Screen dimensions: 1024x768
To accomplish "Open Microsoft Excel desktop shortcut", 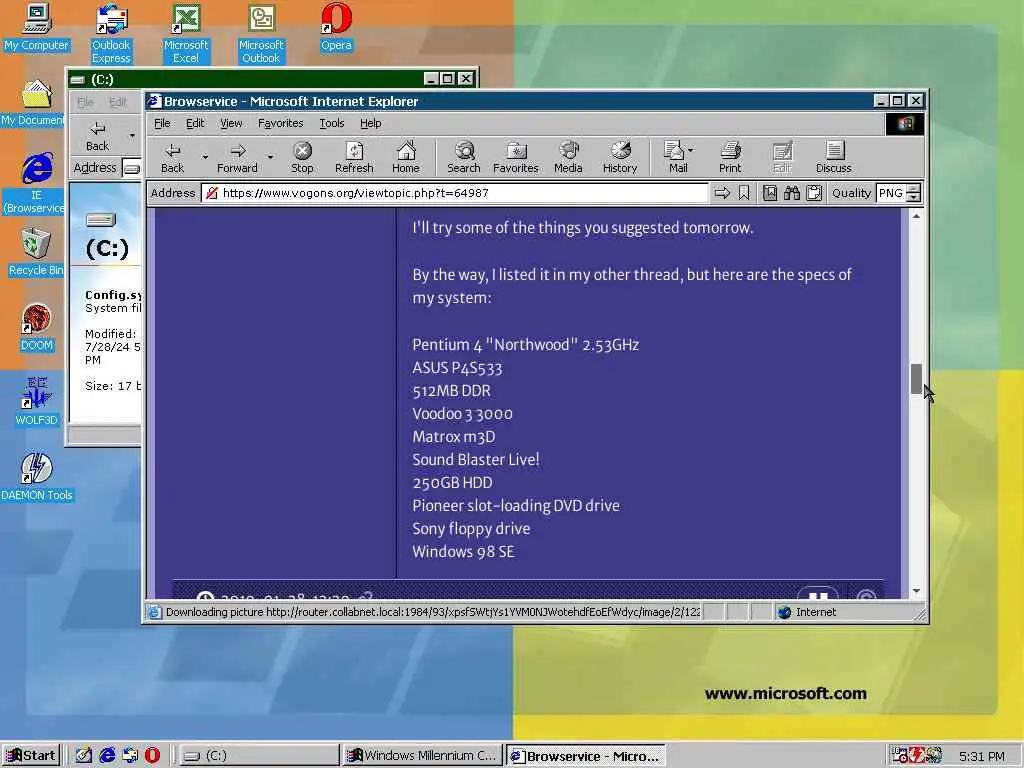I will tap(185, 34).
